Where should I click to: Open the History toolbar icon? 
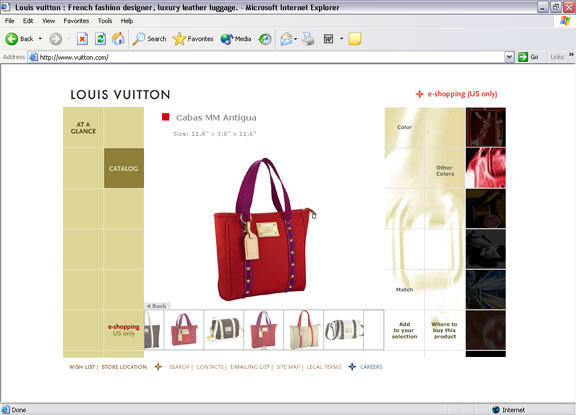pyautogui.click(x=265, y=39)
